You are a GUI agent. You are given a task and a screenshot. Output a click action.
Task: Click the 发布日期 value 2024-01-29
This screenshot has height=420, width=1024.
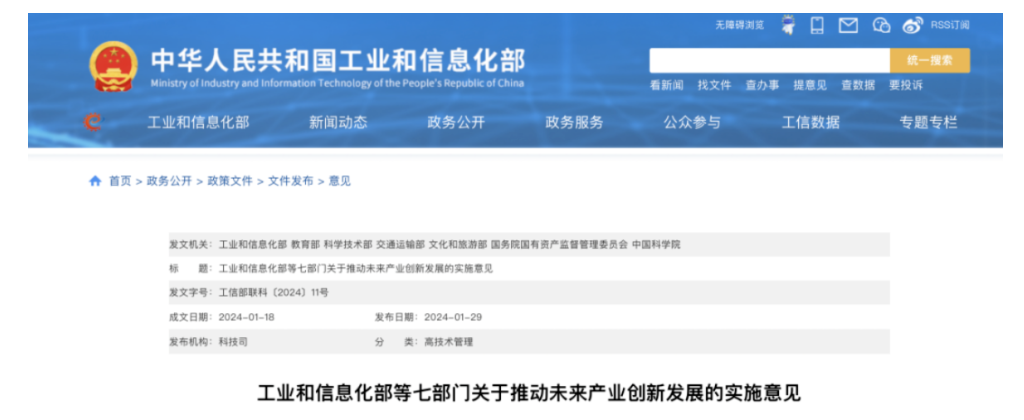pyautogui.click(x=453, y=317)
